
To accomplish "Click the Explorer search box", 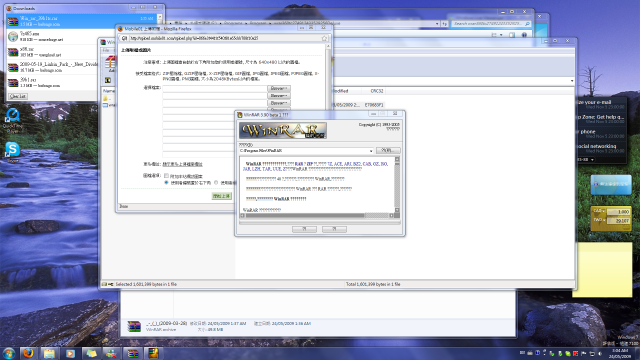I will tap(491, 24).
